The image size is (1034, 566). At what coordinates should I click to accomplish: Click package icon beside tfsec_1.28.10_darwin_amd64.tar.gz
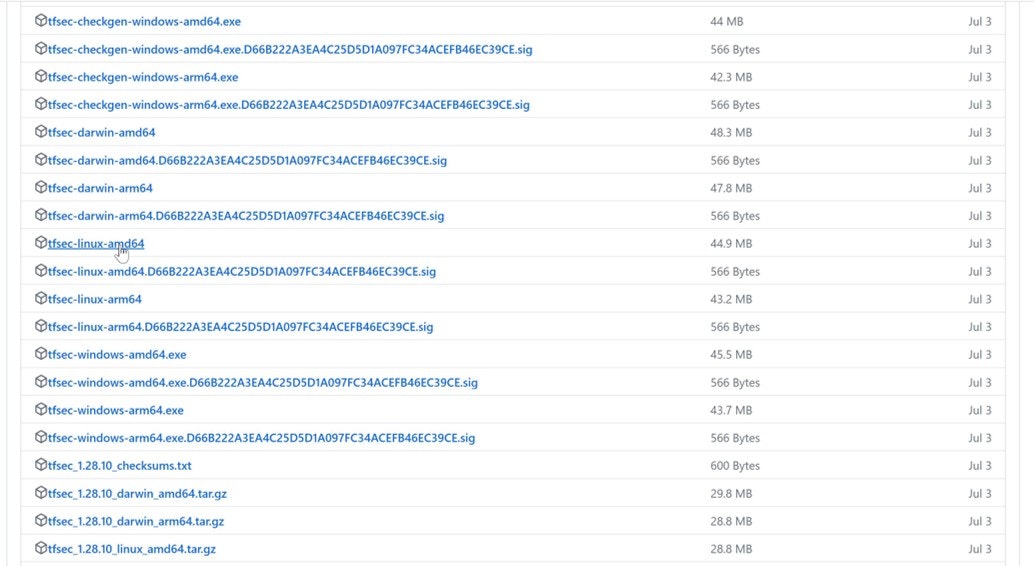(41, 492)
